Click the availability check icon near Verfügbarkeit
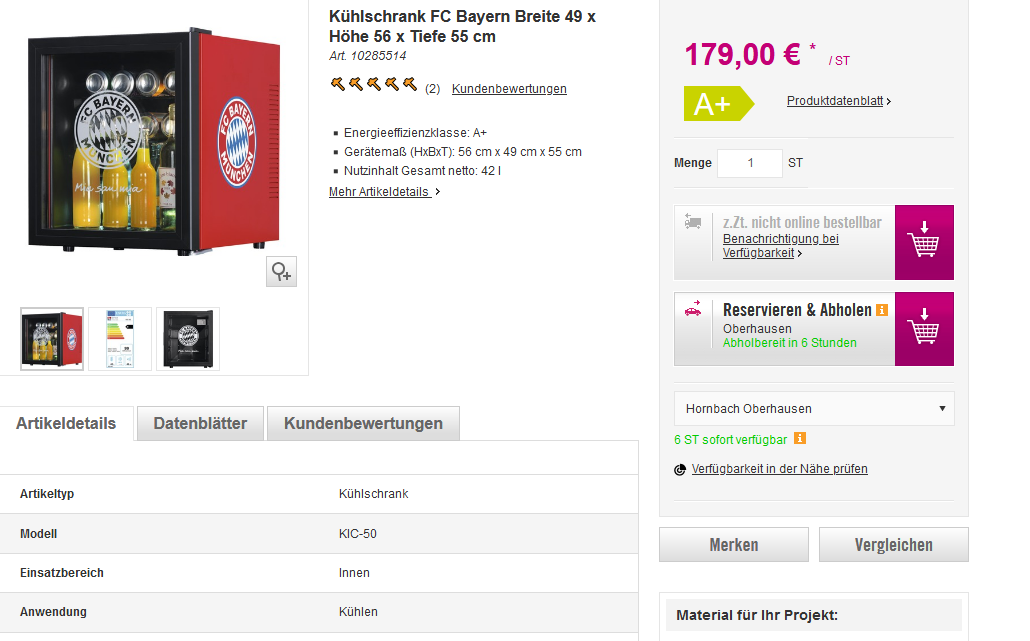The width and height of the screenshot is (1030, 641). point(681,469)
